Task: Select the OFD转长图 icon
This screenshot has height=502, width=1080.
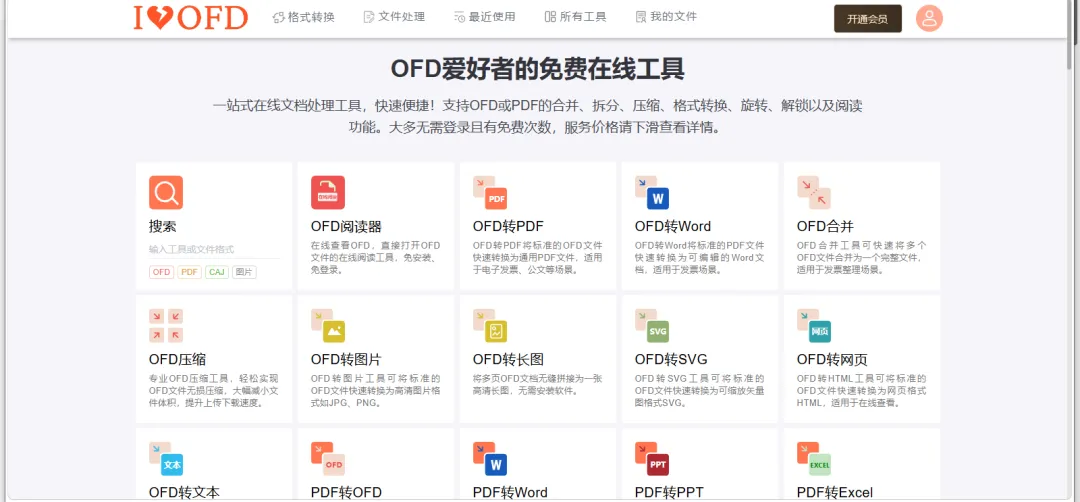Action: (x=490, y=325)
